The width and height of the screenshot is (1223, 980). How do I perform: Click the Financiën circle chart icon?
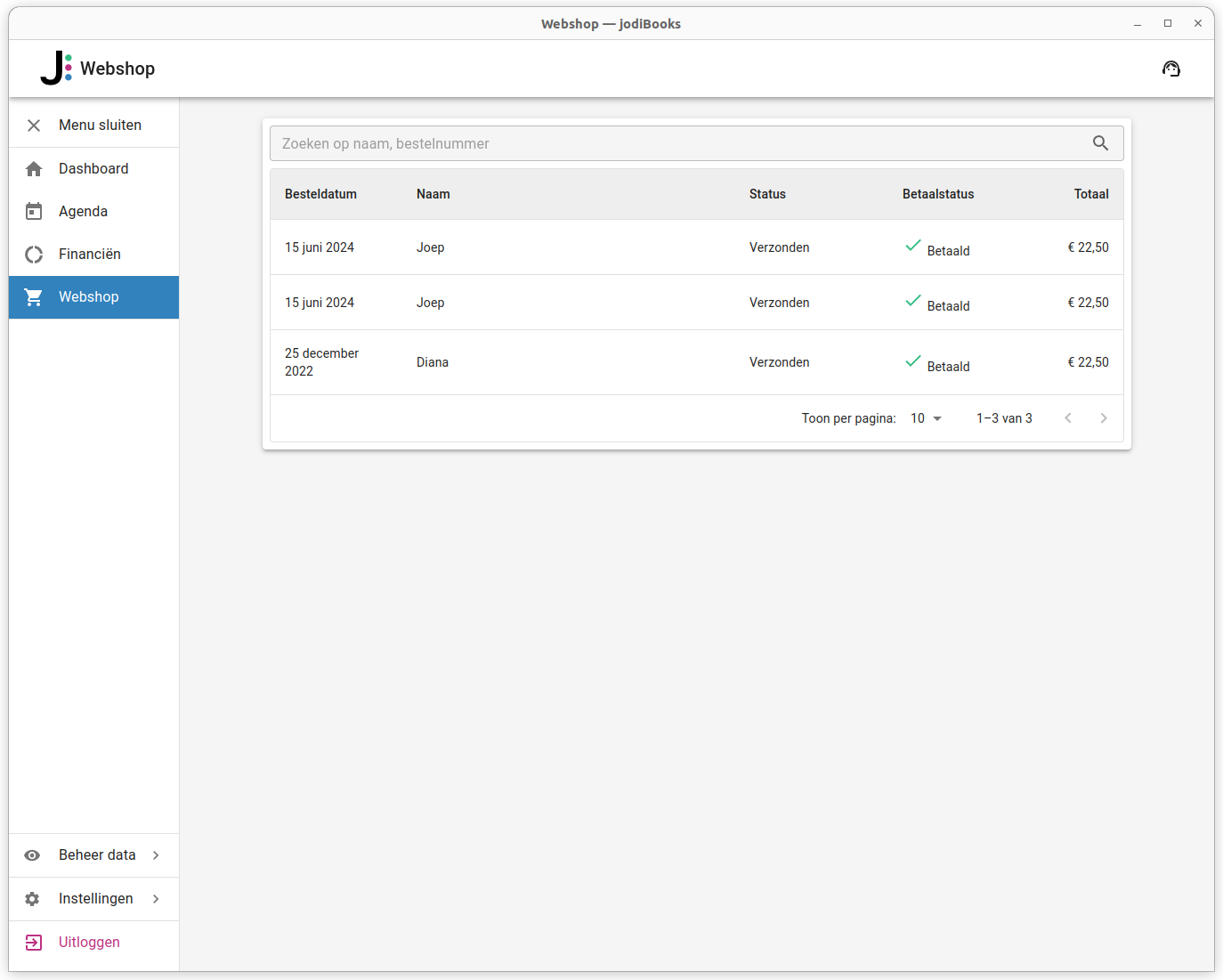tap(34, 255)
